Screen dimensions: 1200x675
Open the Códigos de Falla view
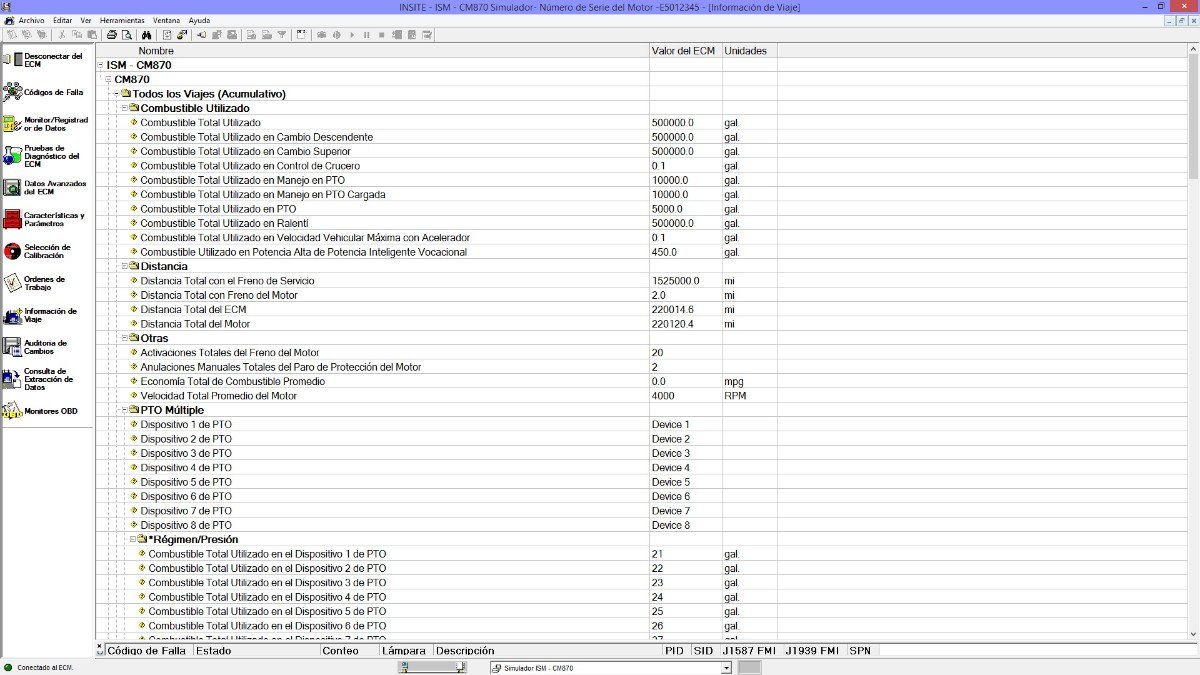(x=44, y=92)
